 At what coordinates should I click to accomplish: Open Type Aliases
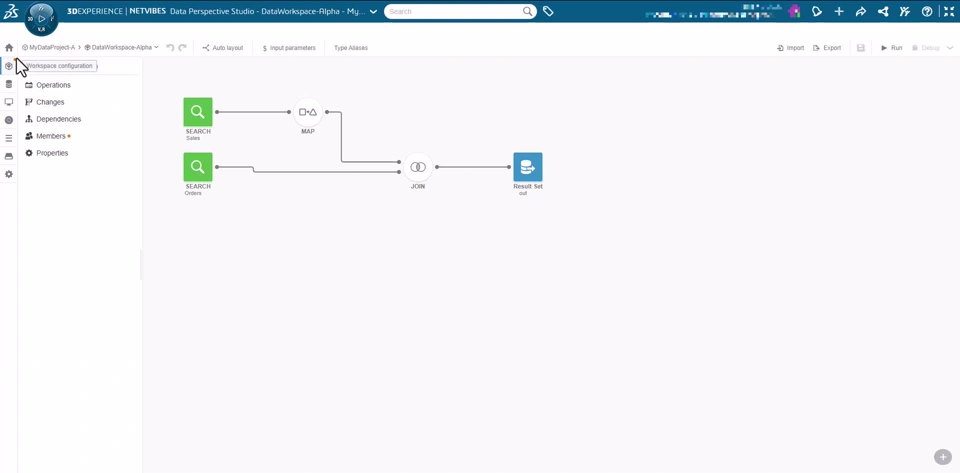(x=351, y=48)
